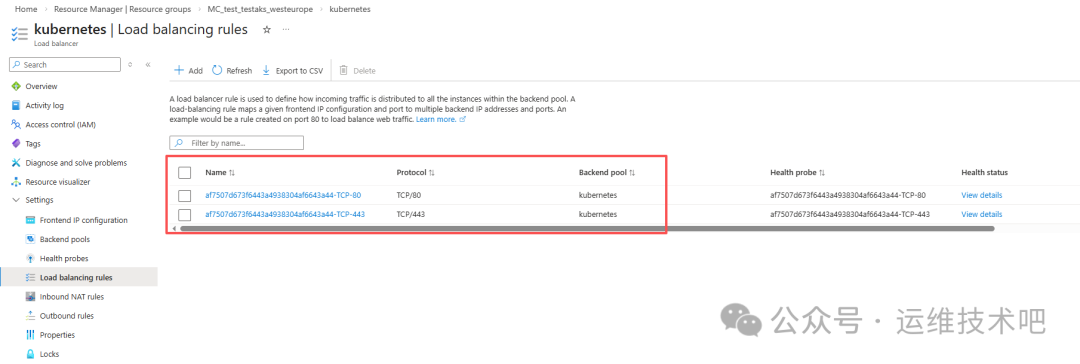The height and width of the screenshot is (364, 1080).
Task: Click the Activity log icon
Action: (x=17, y=105)
